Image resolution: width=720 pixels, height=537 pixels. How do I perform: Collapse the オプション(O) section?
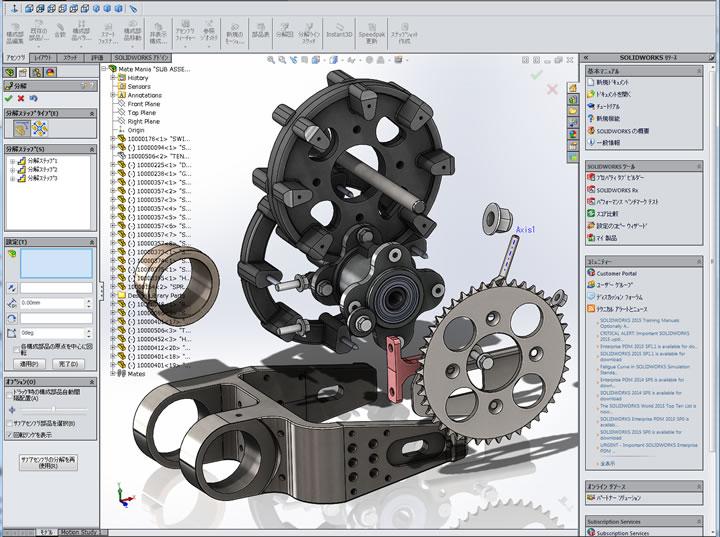click(92, 382)
